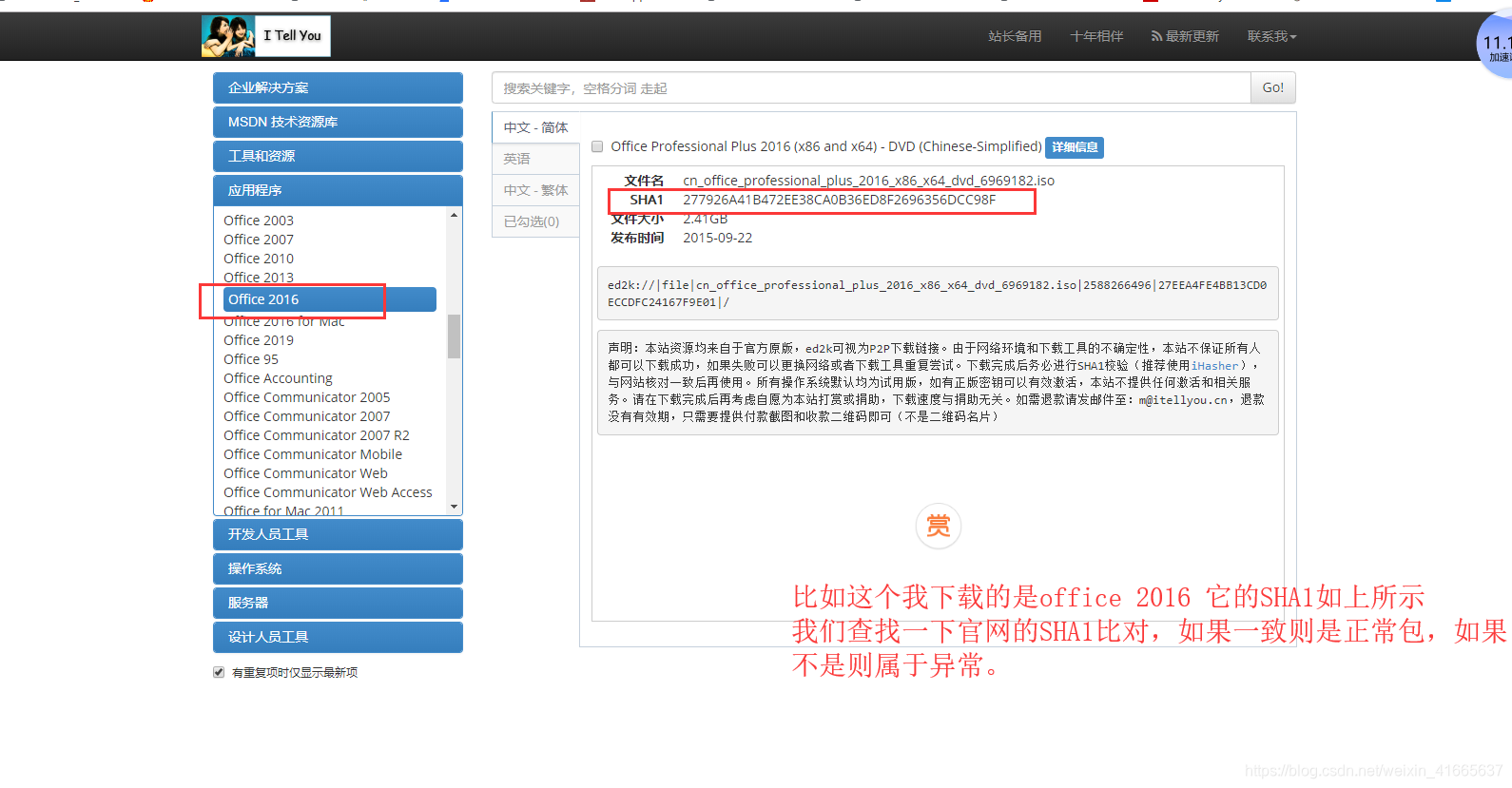Click the ed2k download link text
1512x788 pixels.
[937, 294]
